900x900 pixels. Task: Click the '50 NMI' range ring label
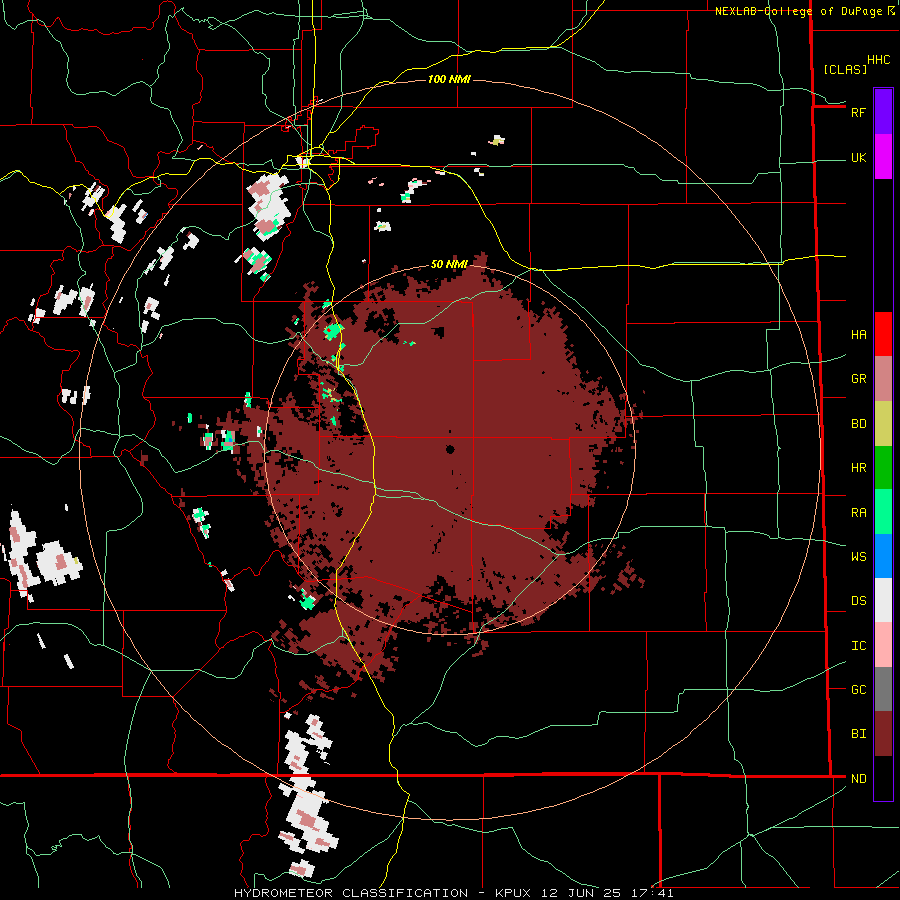coord(449,264)
